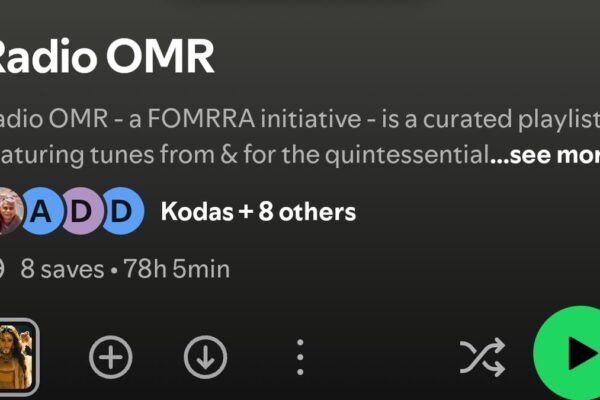Open Kodas + 8 others collaborators
Image resolution: width=600 pixels, height=400 pixels.
pyautogui.click(x=258, y=211)
